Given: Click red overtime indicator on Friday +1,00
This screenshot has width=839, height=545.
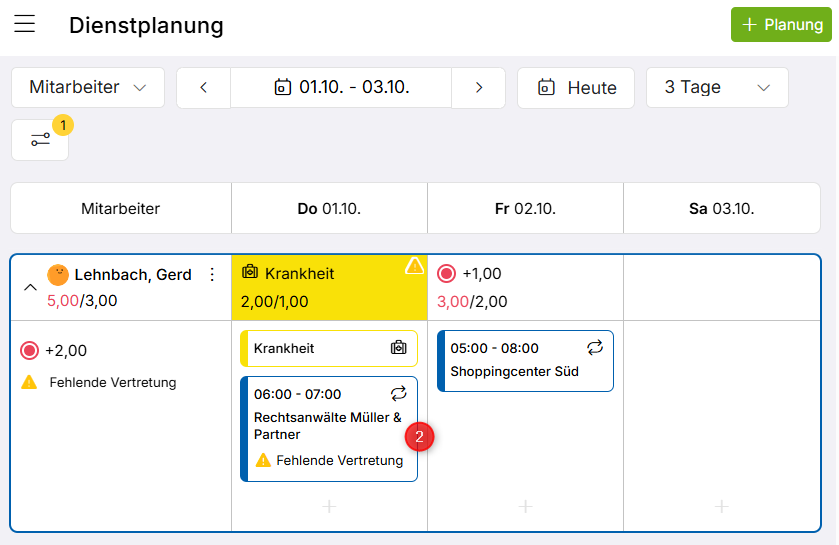Looking at the screenshot, I should coord(446,273).
